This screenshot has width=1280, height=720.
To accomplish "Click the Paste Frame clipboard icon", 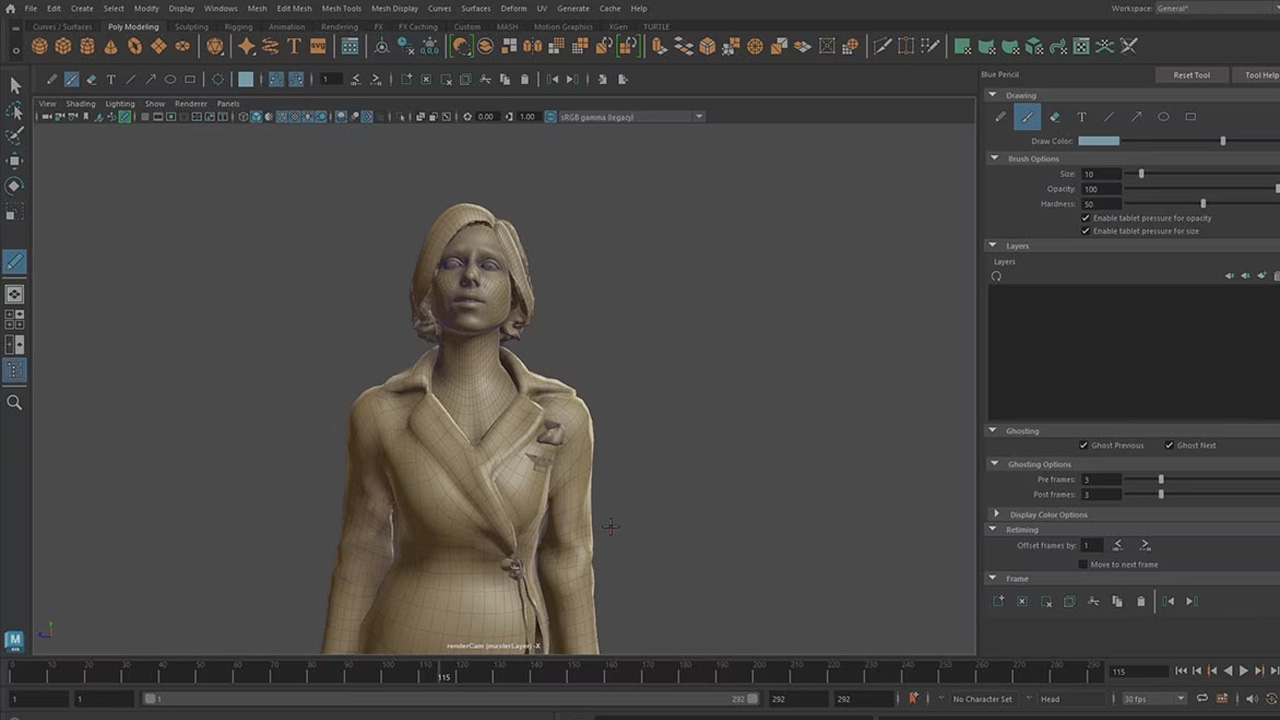I will point(1141,601).
